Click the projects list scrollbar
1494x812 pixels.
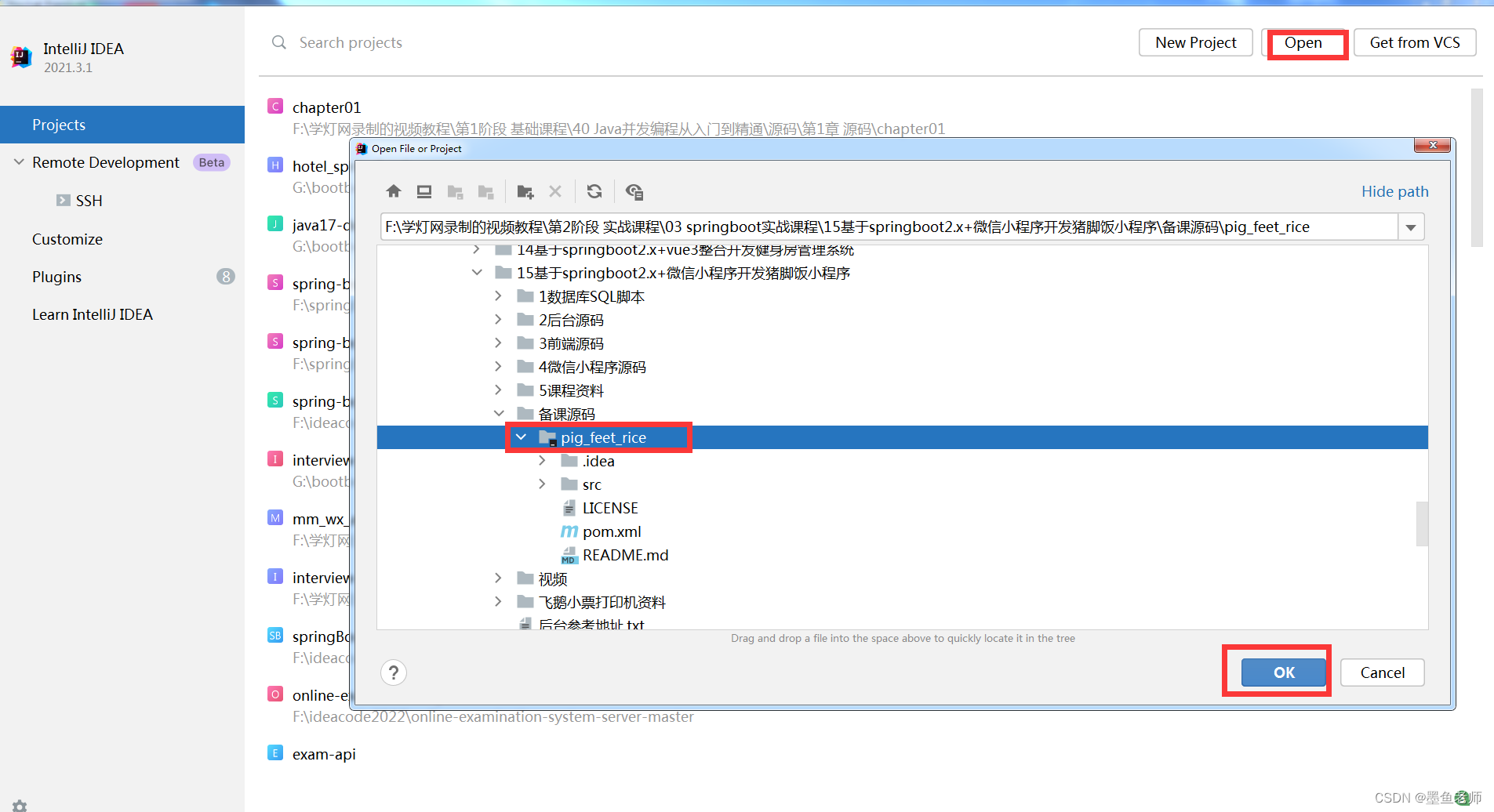(x=1477, y=167)
